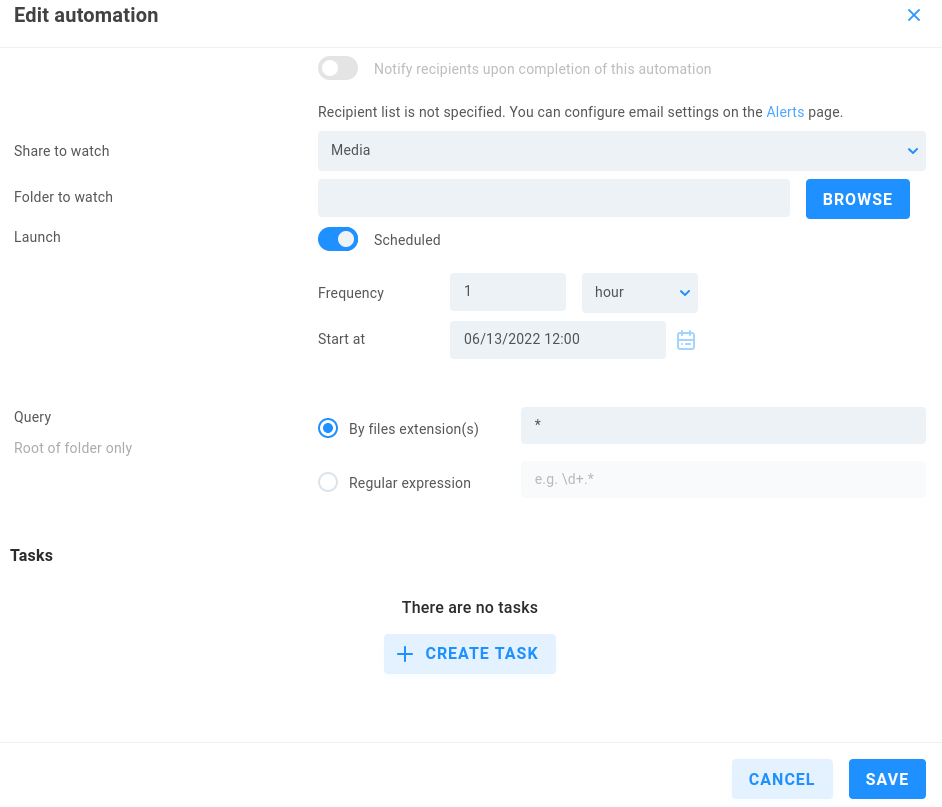Choose the Regular expression radio option
Screen dimensions: 942x807
click(x=328, y=482)
